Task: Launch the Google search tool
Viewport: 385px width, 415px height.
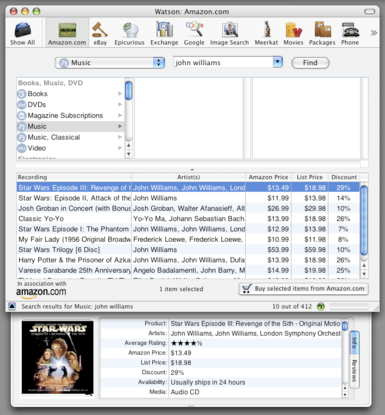Action: click(194, 33)
